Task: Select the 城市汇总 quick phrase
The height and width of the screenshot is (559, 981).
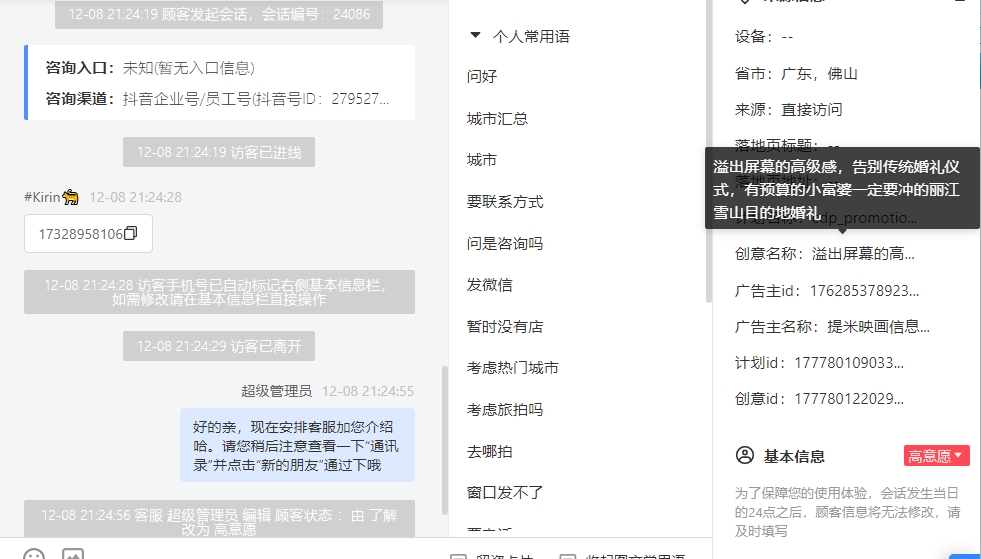Action: click(497, 118)
